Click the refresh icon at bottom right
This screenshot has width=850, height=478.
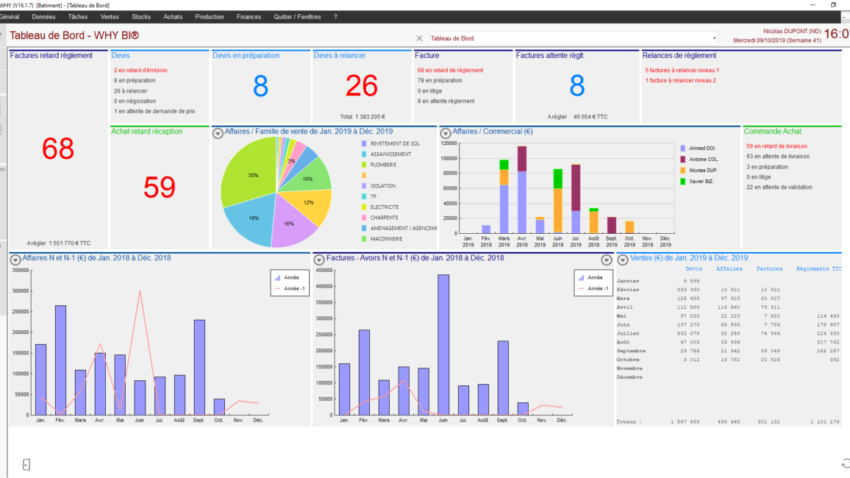click(846, 463)
